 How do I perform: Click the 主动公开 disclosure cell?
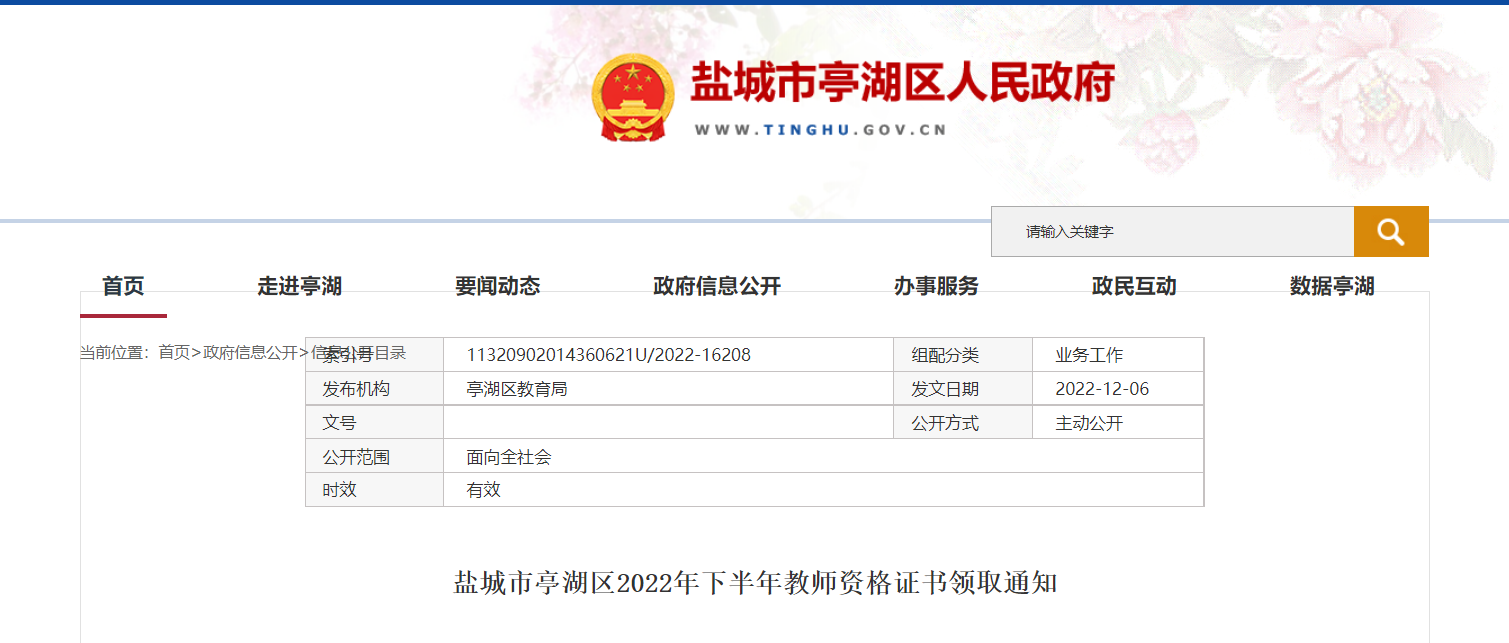pyautogui.click(x=1118, y=423)
